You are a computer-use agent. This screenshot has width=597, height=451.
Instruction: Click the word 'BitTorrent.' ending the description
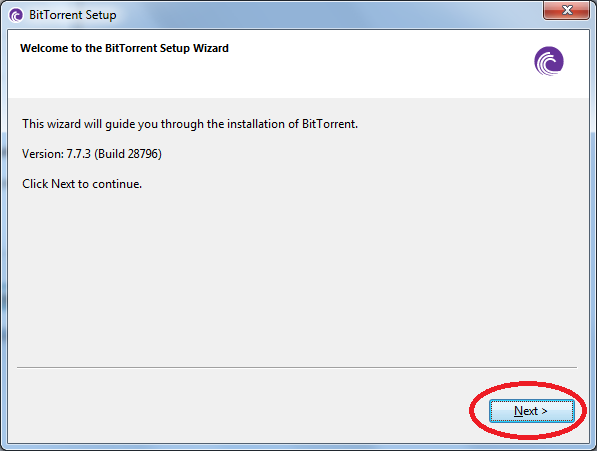pos(330,124)
